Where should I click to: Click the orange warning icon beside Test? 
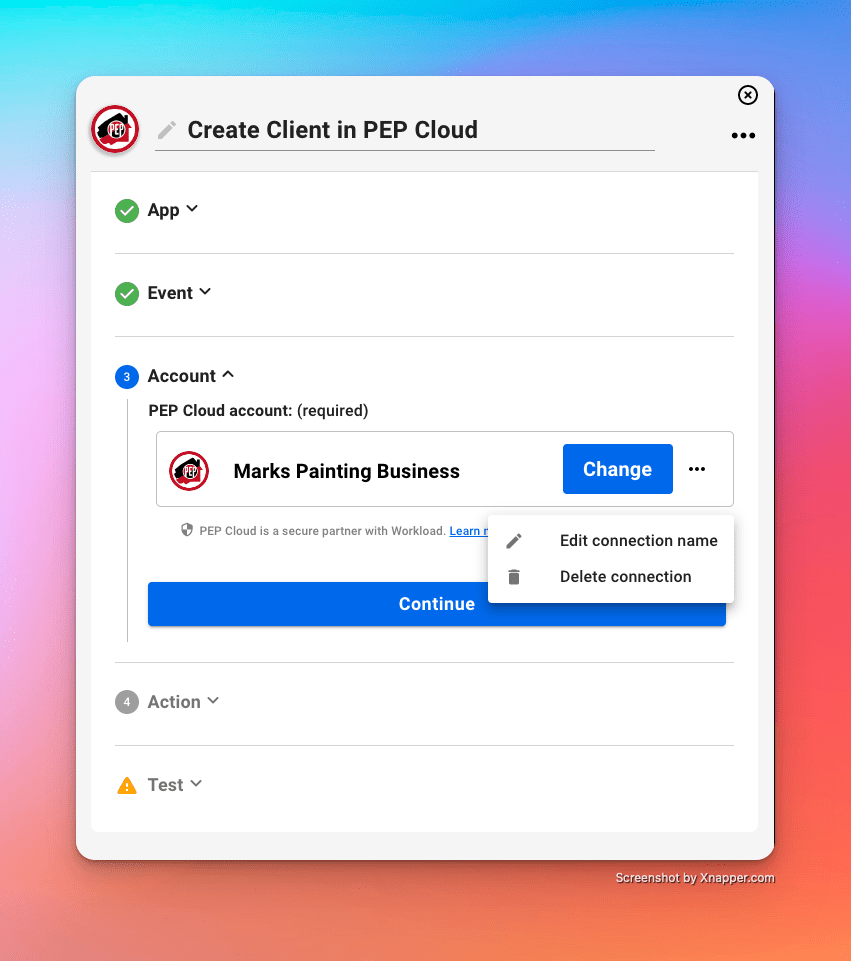point(127,786)
